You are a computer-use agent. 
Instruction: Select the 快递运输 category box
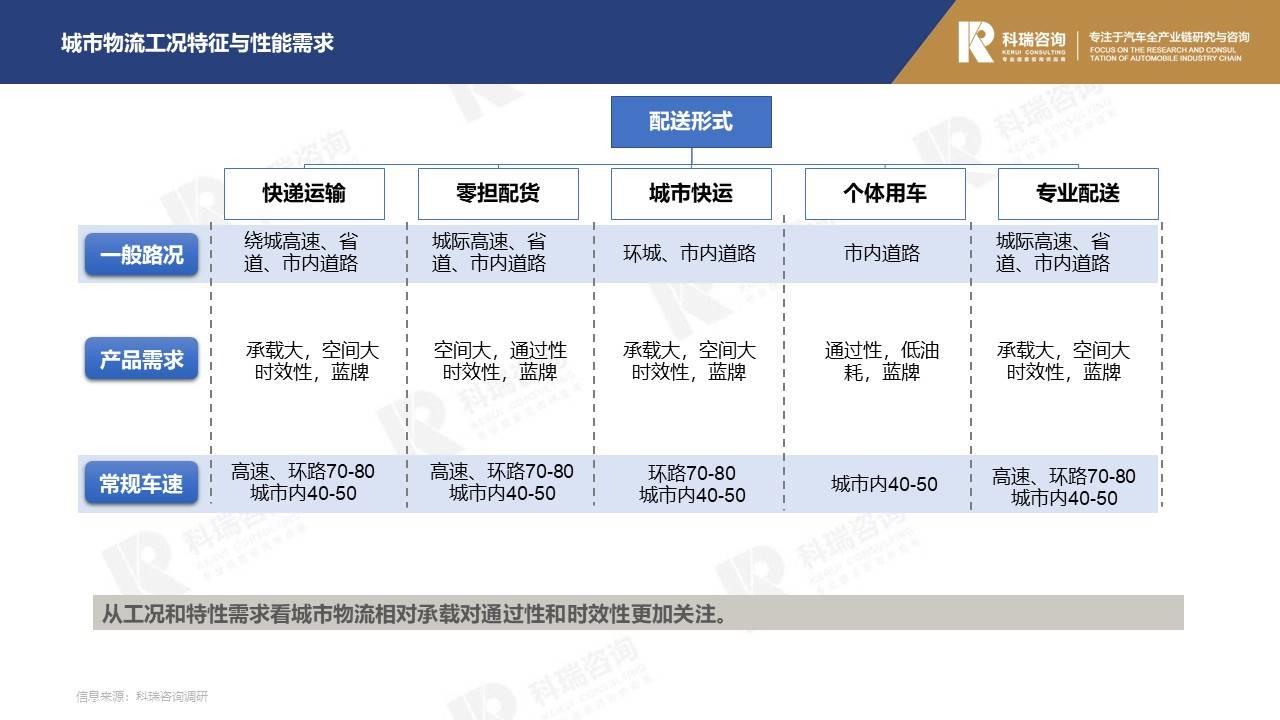[x=304, y=193]
